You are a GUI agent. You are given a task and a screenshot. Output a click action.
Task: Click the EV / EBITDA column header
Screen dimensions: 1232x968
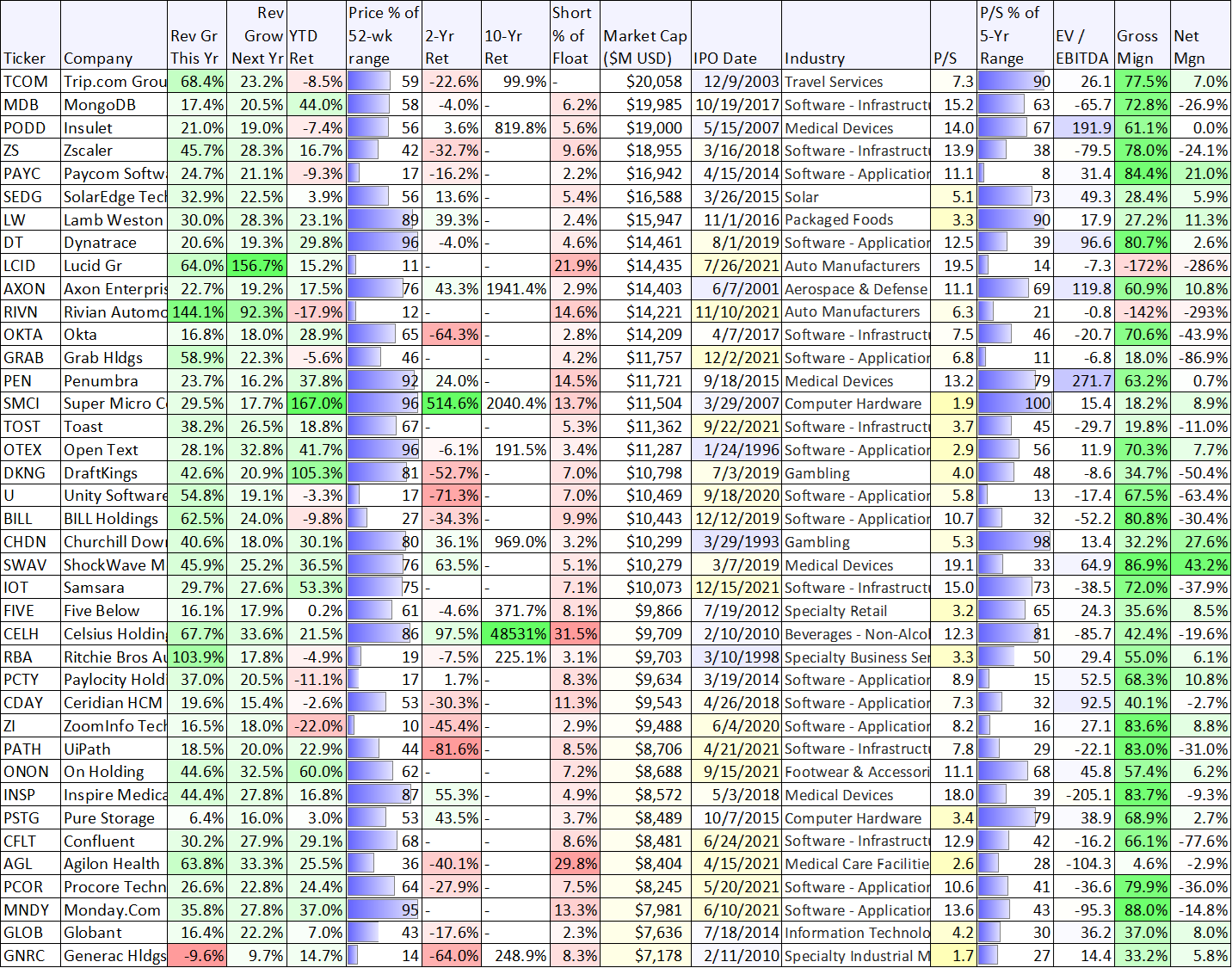pos(1084,35)
